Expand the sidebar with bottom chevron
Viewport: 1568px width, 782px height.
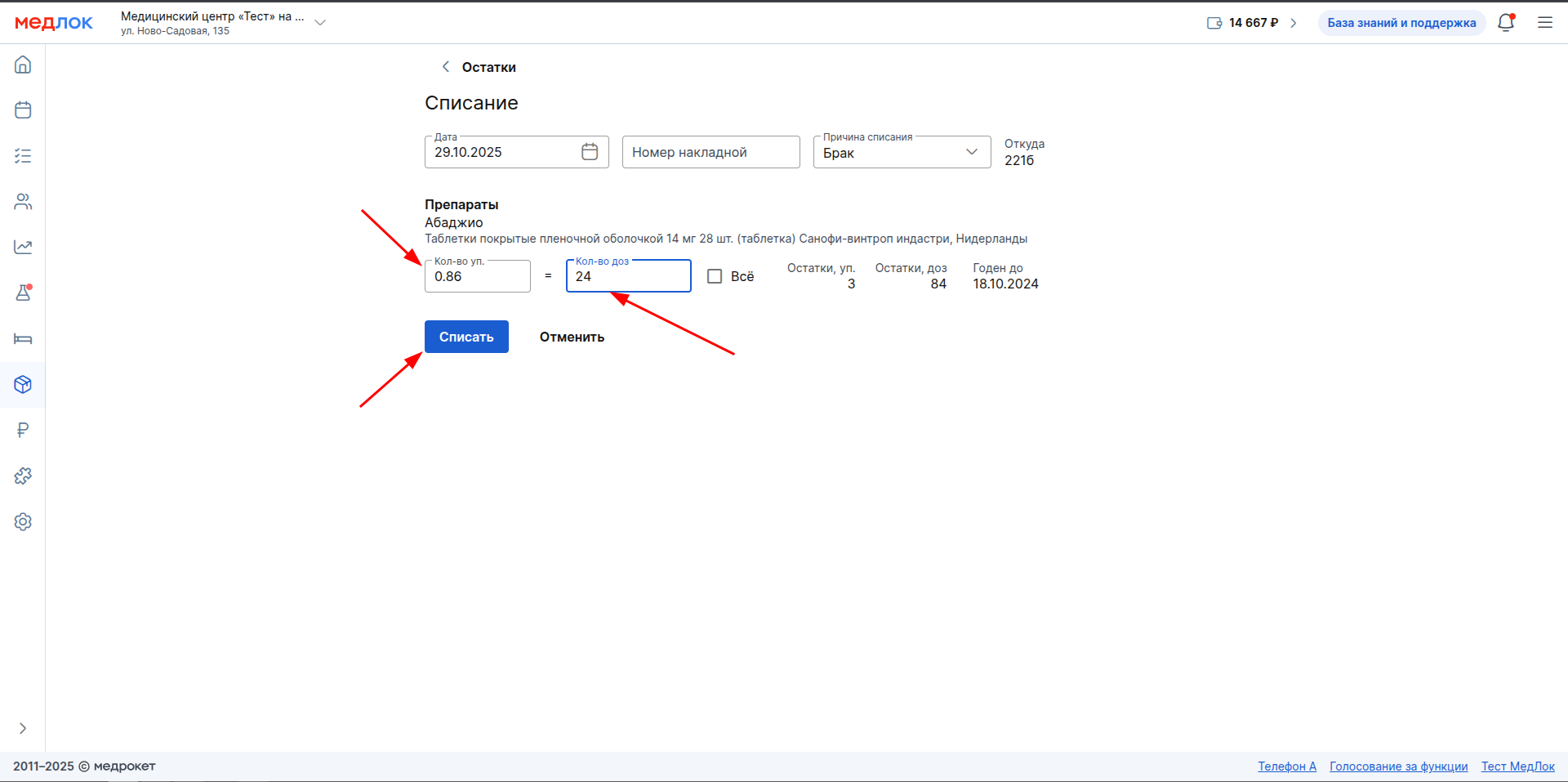click(x=23, y=728)
